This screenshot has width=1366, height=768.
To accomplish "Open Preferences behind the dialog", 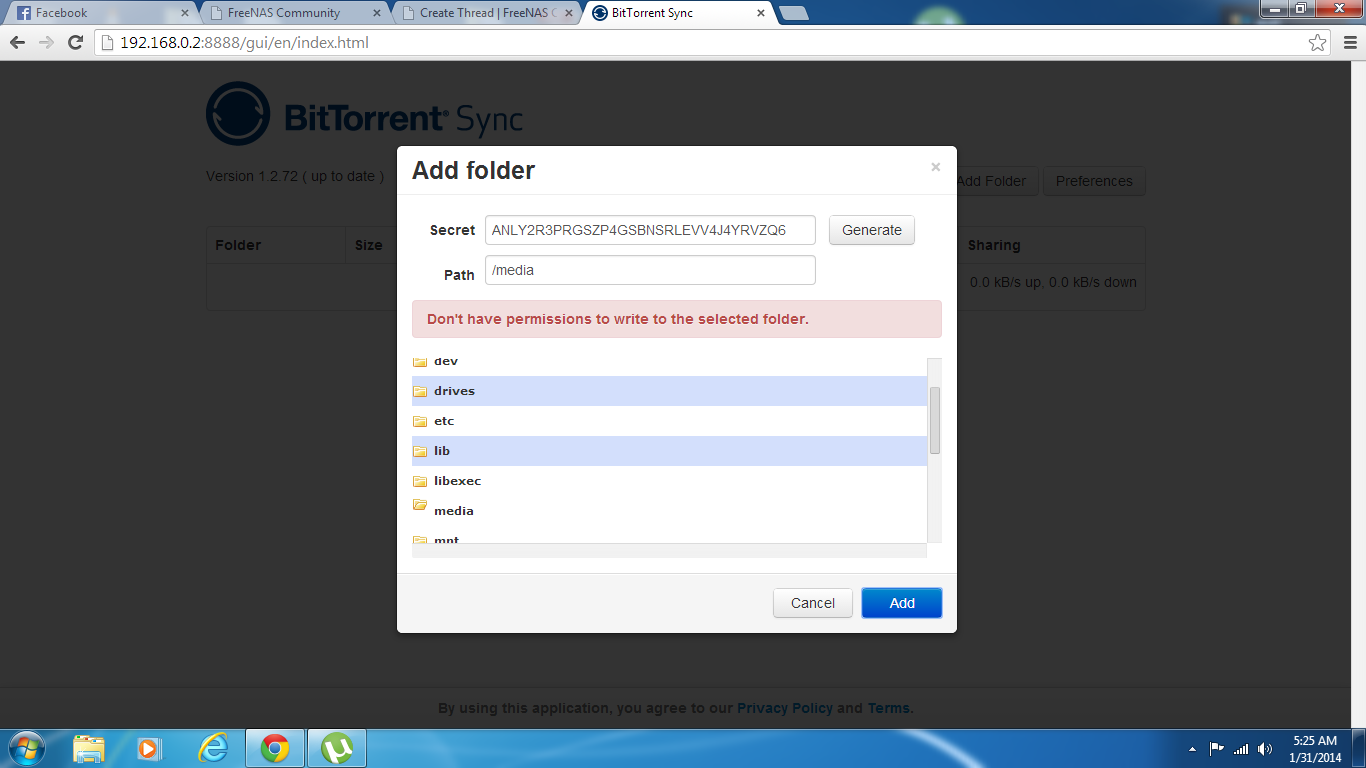I will (1094, 181).
